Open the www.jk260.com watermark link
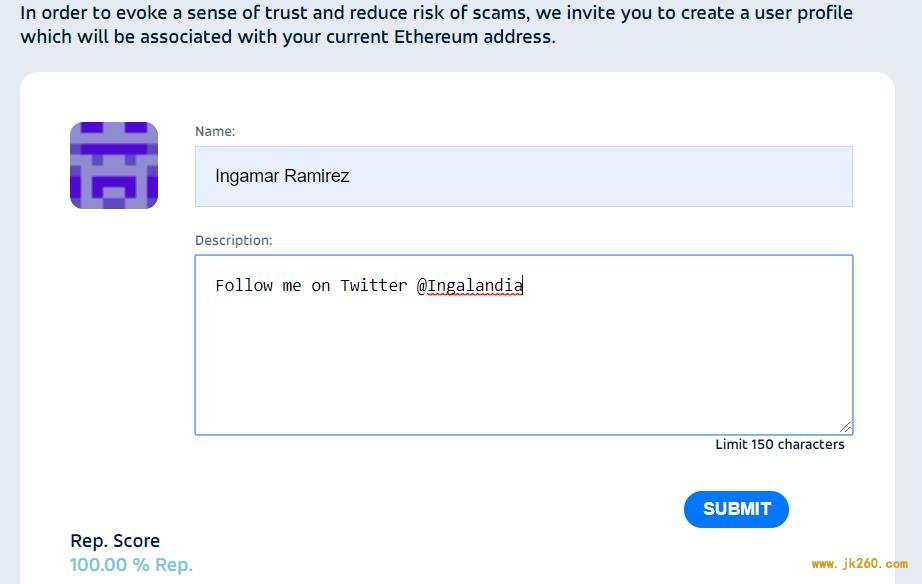Viewport: 922px width, 584px height. click(859, 563)
